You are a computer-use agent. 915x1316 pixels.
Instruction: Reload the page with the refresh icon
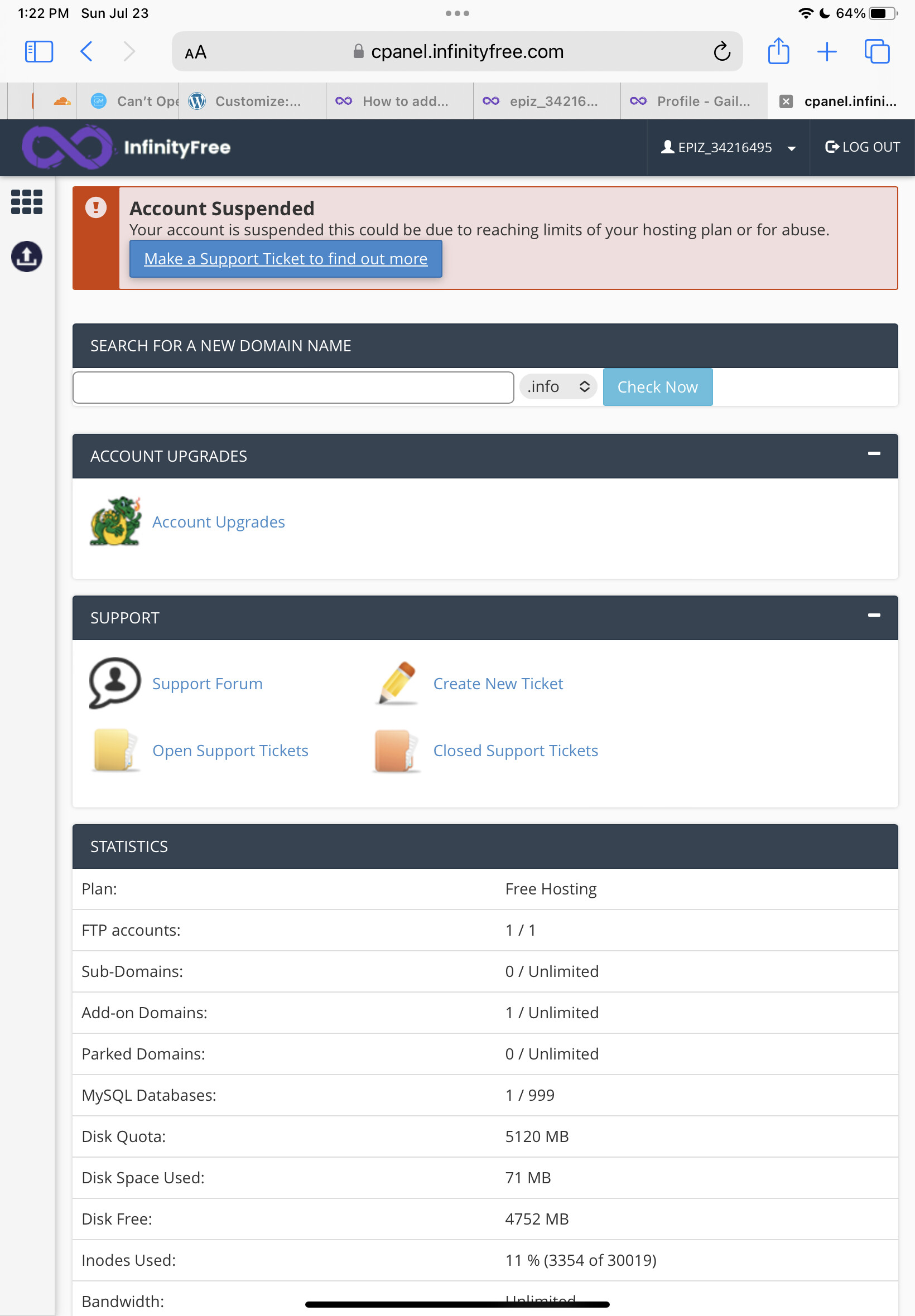click(722, 51)
